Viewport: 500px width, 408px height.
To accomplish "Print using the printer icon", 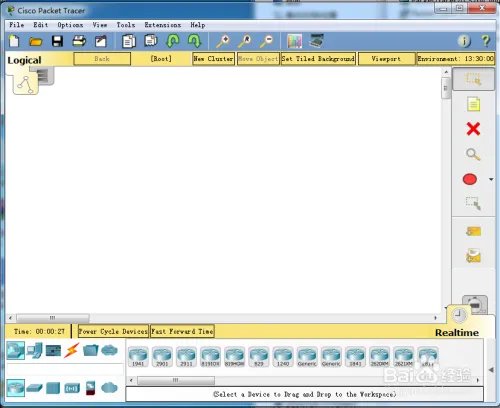I will coord(79,41).
